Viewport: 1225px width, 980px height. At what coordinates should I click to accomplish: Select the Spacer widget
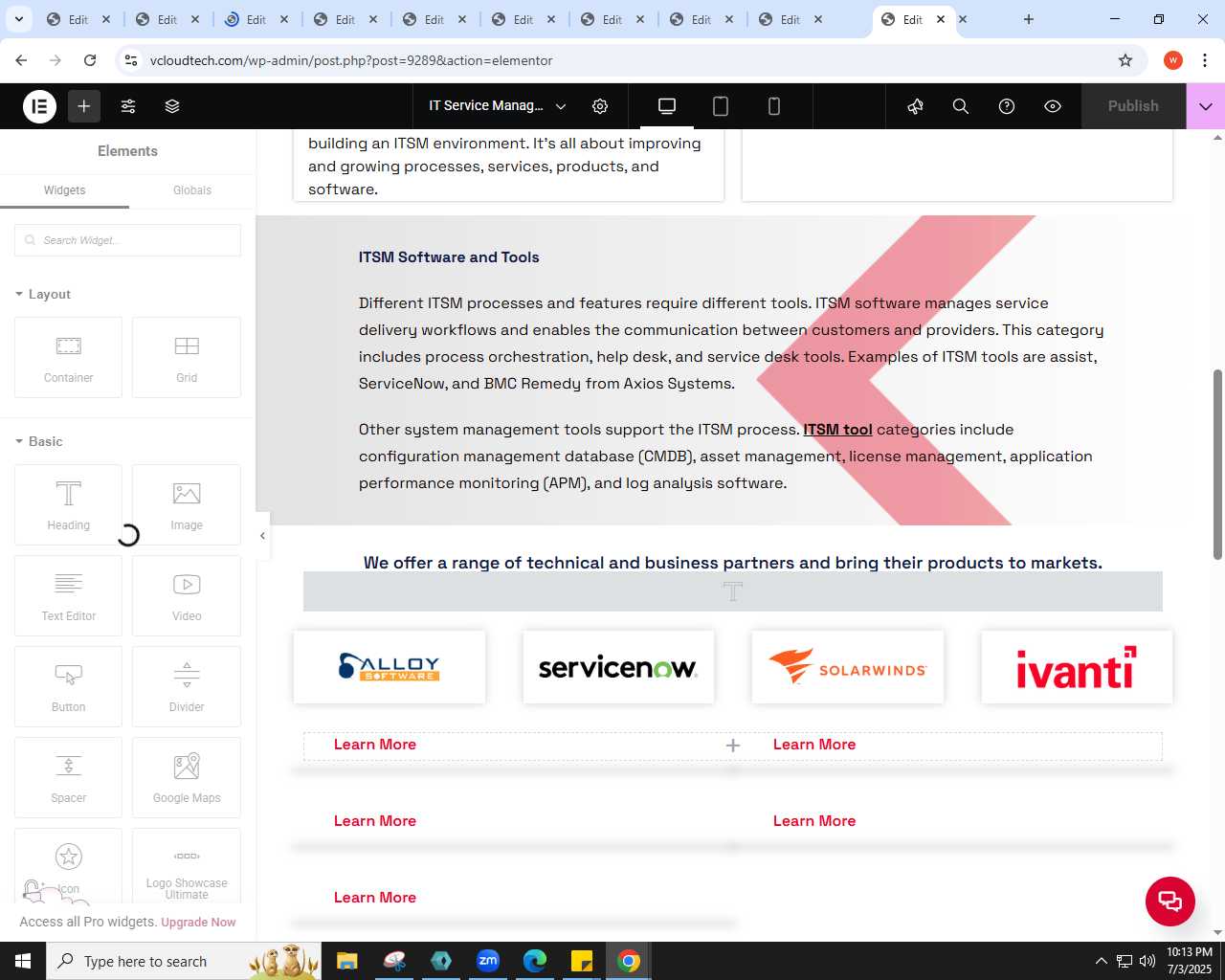[69, 777]
